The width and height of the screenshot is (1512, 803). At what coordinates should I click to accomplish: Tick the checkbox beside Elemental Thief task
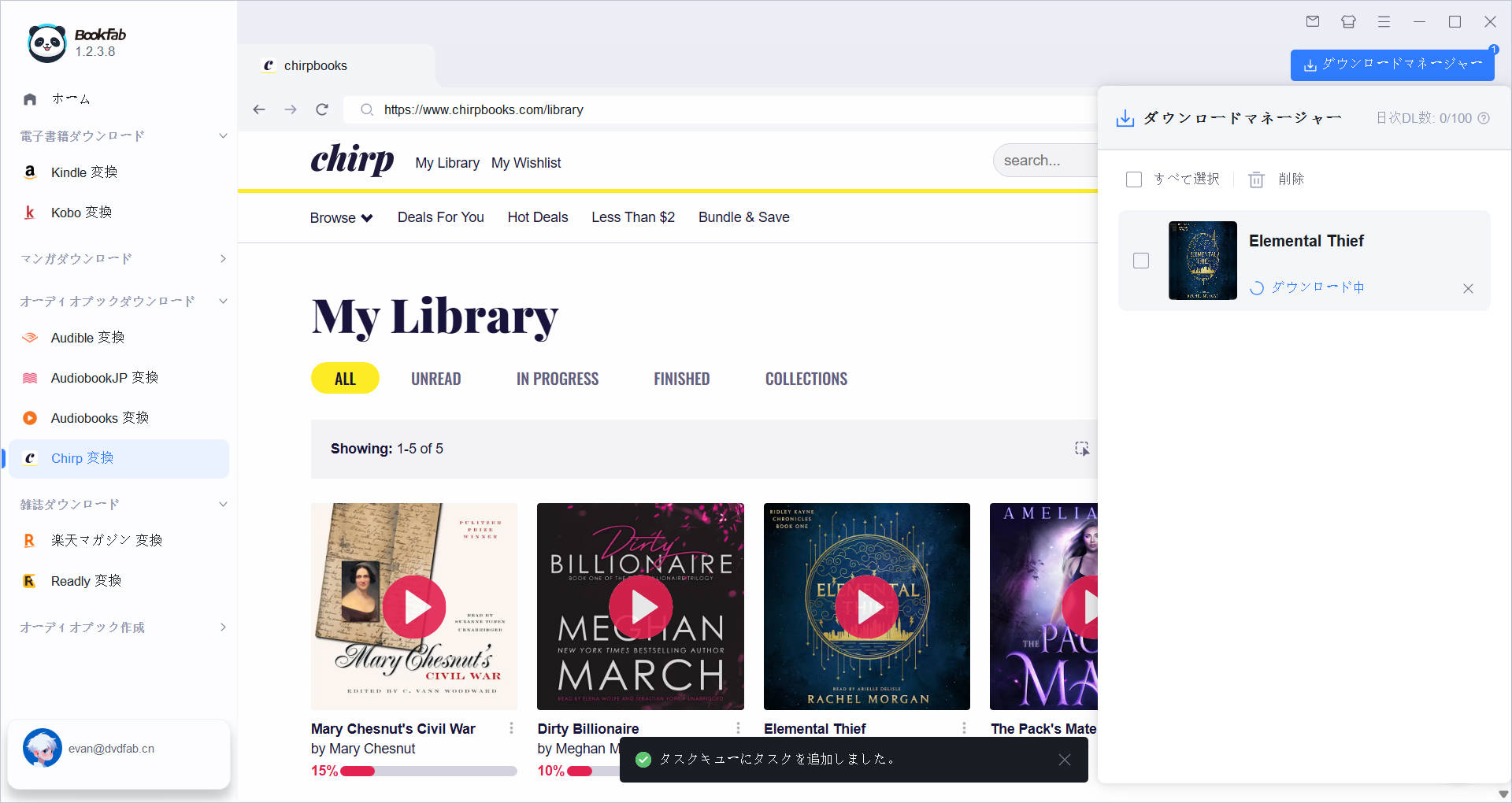click(1141, 261)
